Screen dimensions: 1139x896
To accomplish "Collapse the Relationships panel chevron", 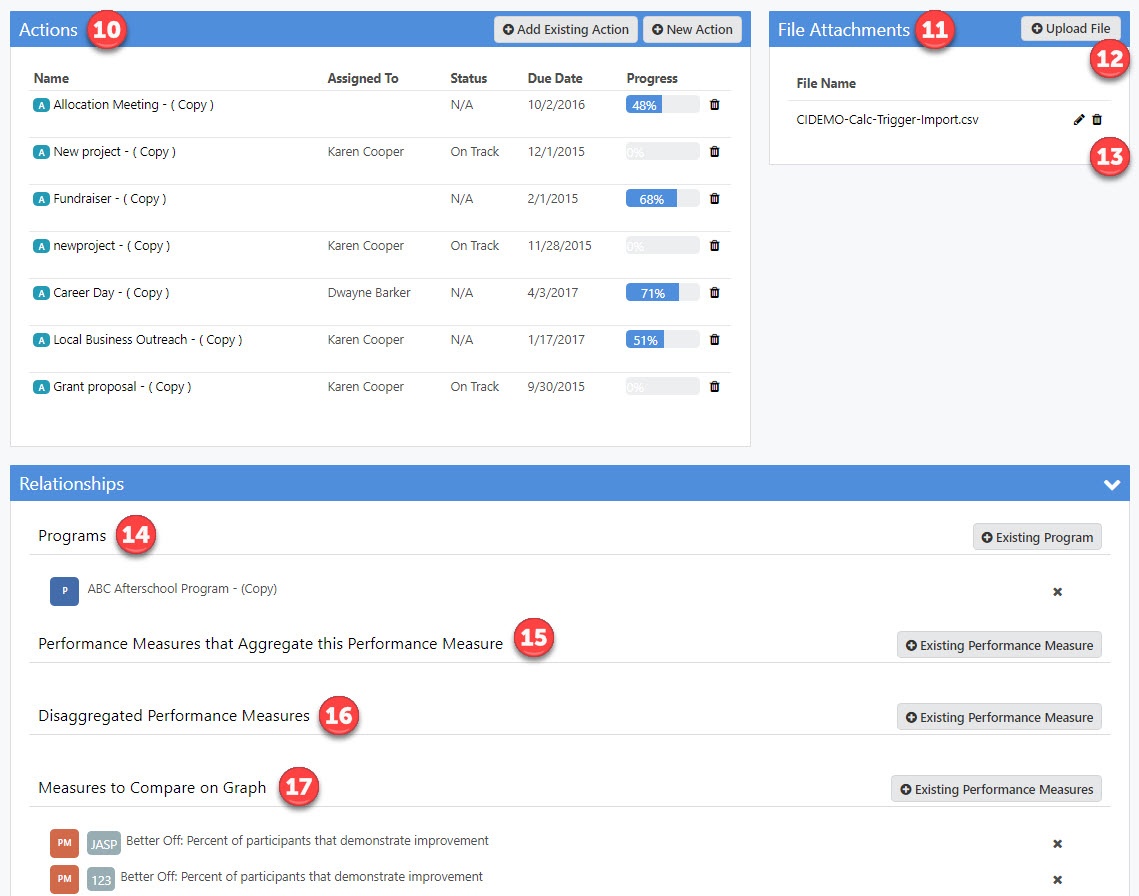I will point(1111,484).
